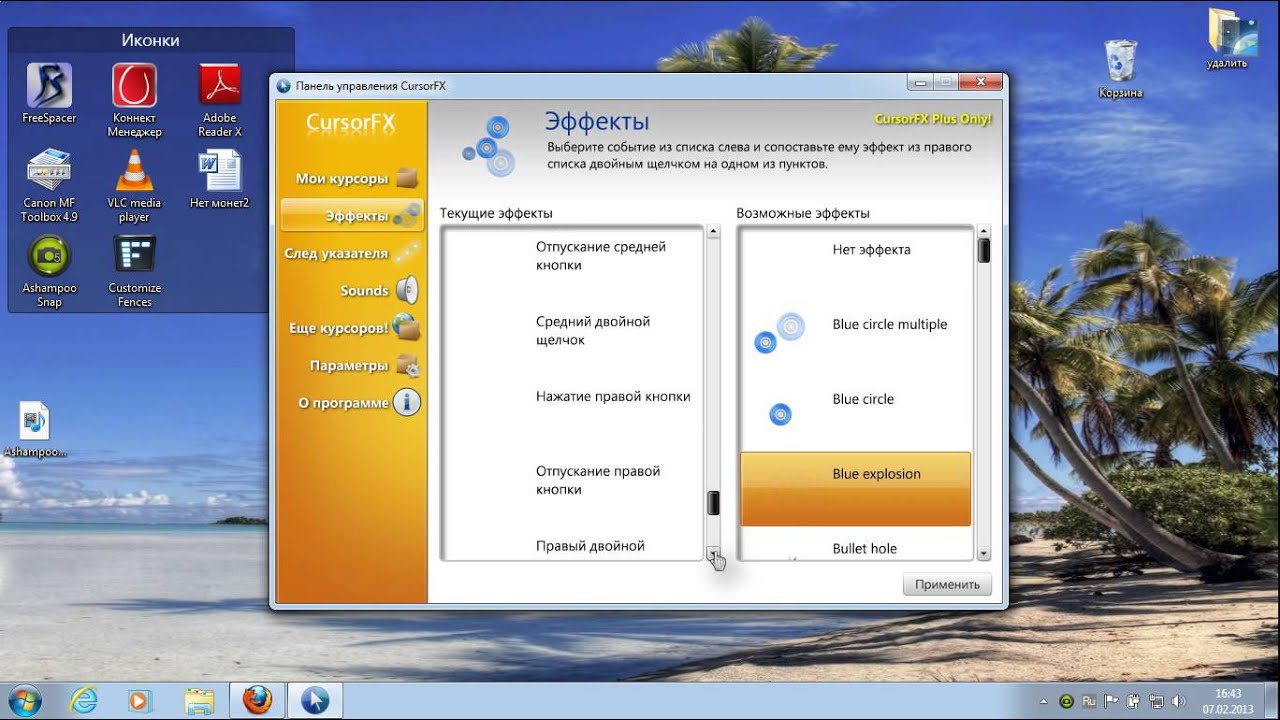Click Blue circle multiple preview thumbnail
The width and height of the screenshot is (1280, 720).
click(x=779, y=333)
